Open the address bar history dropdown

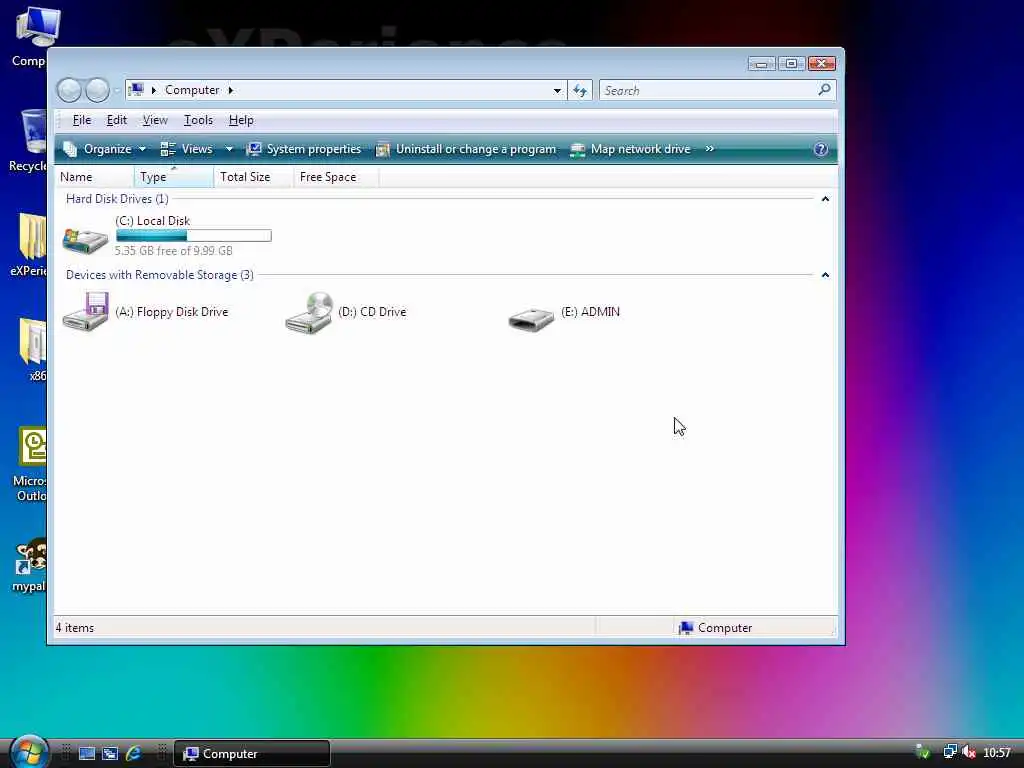click(557, 90)
